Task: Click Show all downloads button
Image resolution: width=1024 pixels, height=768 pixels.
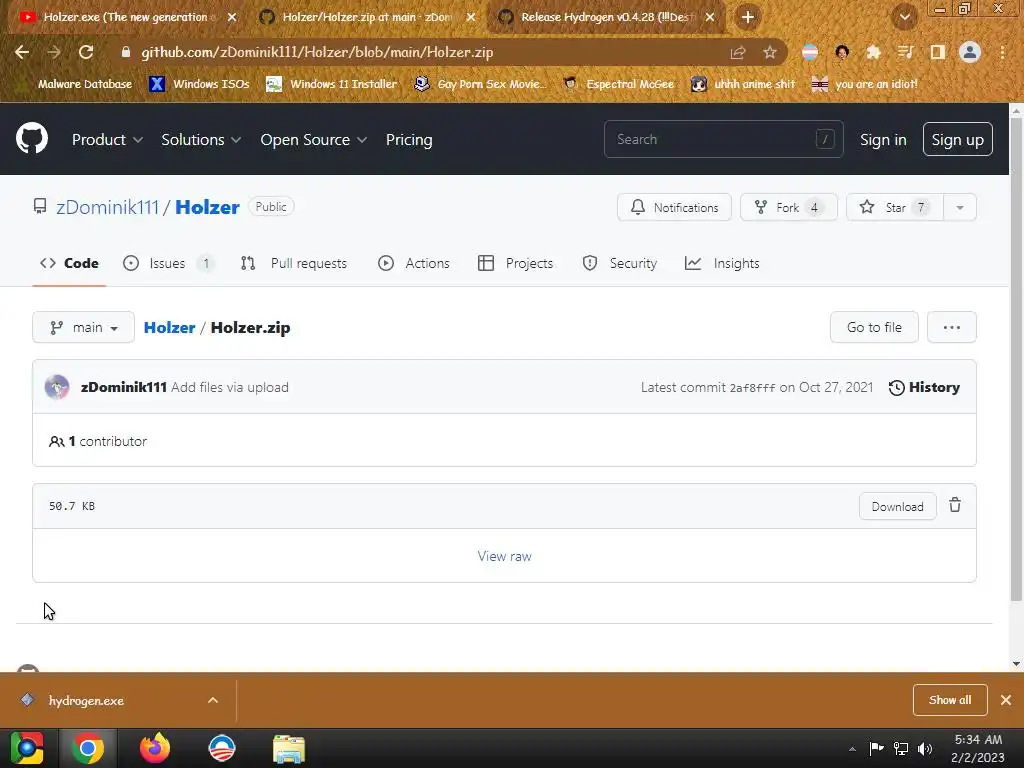Action: coord(950,699)
